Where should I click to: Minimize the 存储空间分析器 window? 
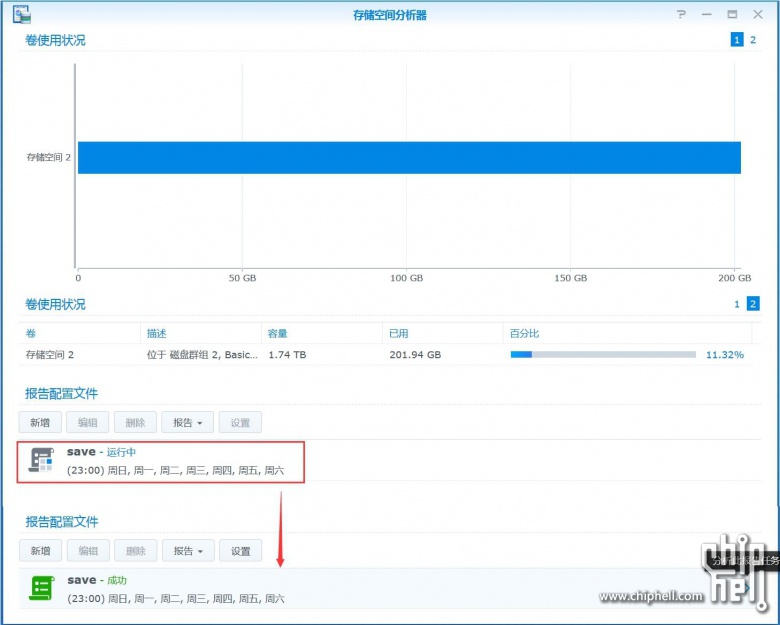tap(706, 14)
